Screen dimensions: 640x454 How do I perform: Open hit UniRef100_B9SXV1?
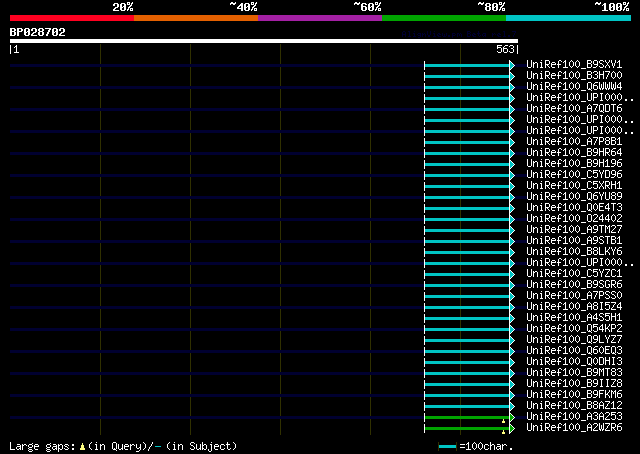(574, 65)
